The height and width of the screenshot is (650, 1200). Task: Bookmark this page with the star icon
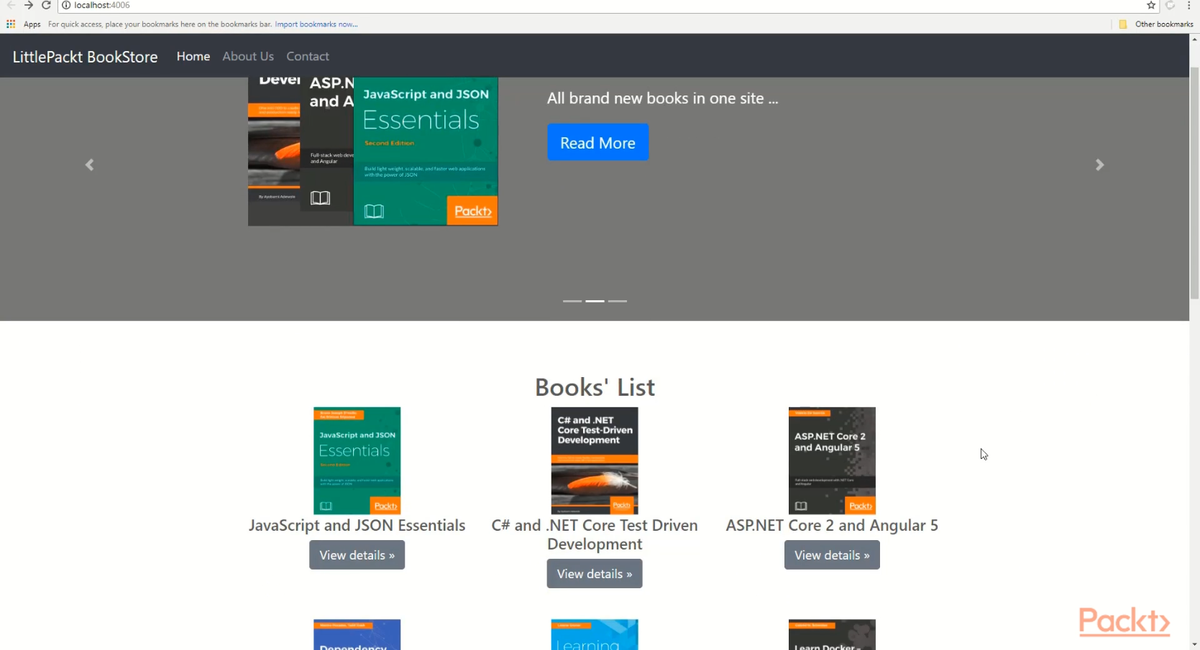(1151, 5)
